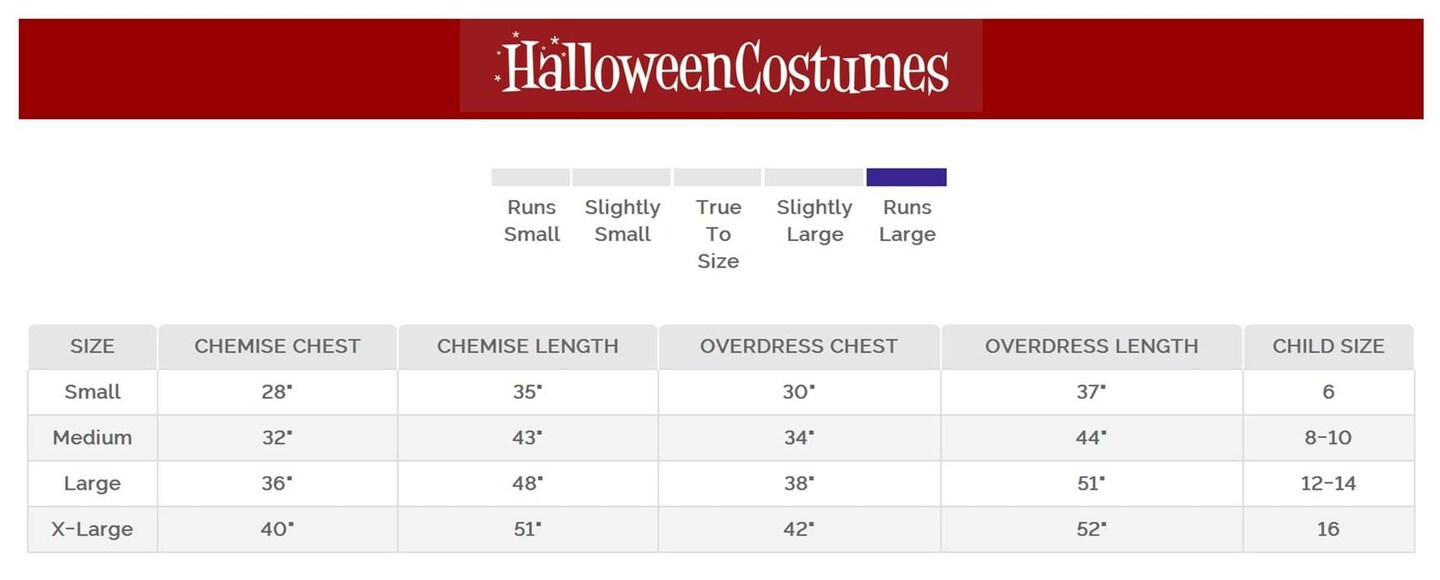The image size is (1440, 580).
Task: Select the Runs Small fit segment
Action: point(530,177)
